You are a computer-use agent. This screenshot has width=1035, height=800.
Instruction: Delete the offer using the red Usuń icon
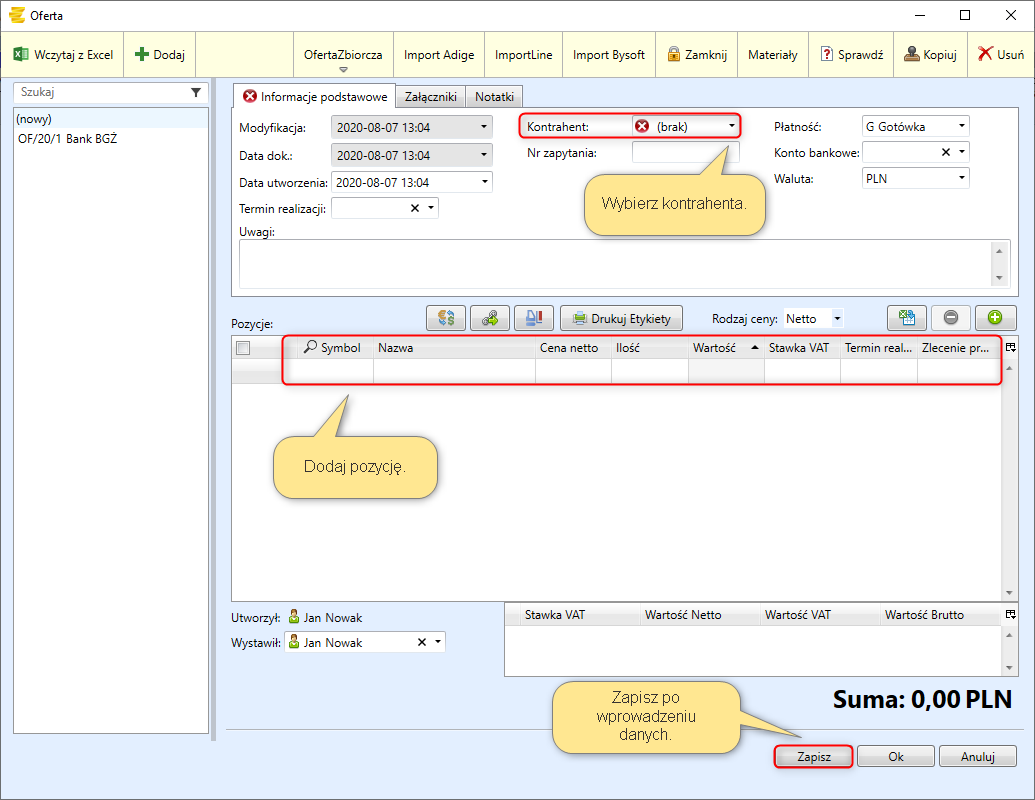[x=985, y=54]
